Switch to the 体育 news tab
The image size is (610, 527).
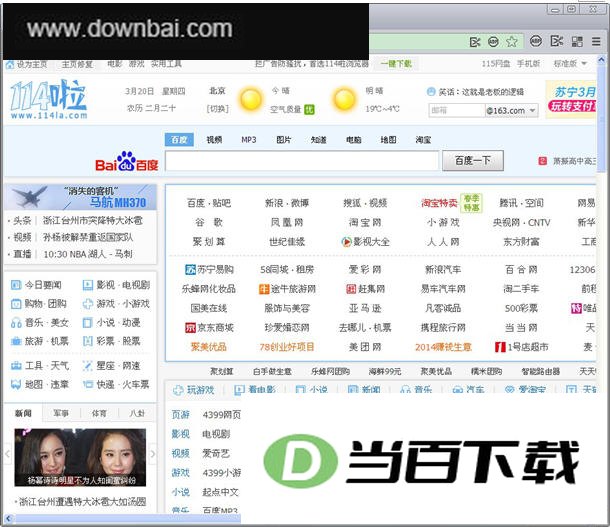99,413
